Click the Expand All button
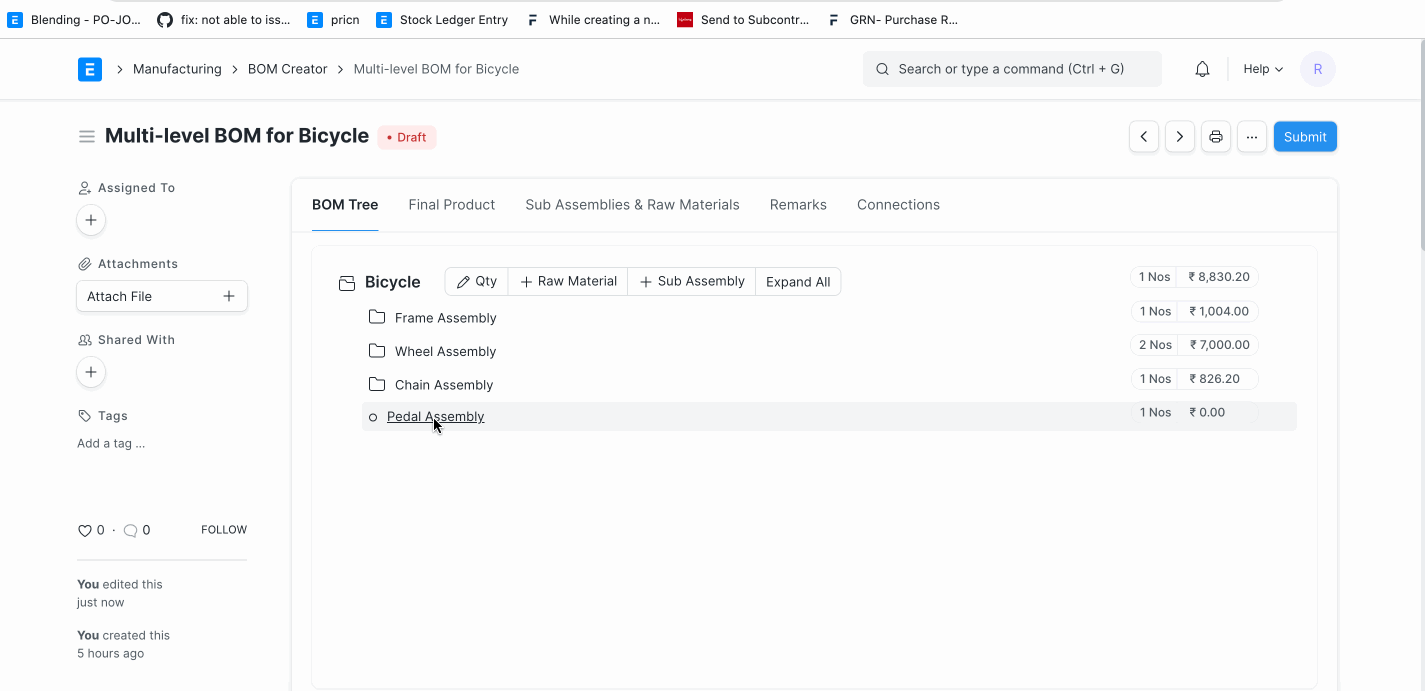Image resolution: width=1425 pixels, height=691 pixels. click(798, 281)
